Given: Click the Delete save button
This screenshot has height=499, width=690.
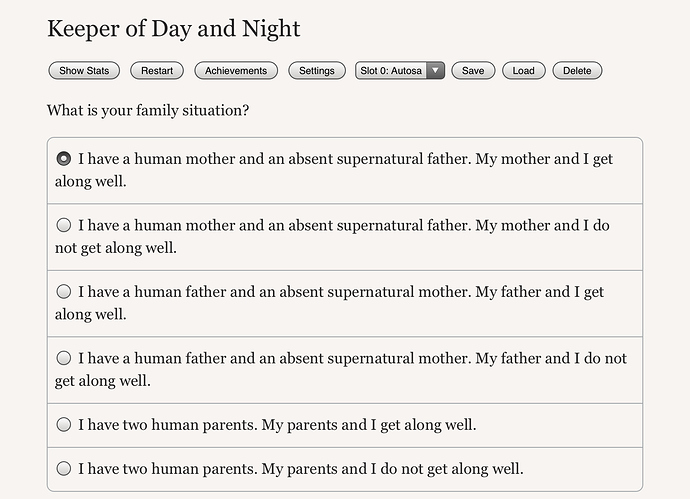Looking at the screenshot, I should pyautogui.click(x=577, y=71).
